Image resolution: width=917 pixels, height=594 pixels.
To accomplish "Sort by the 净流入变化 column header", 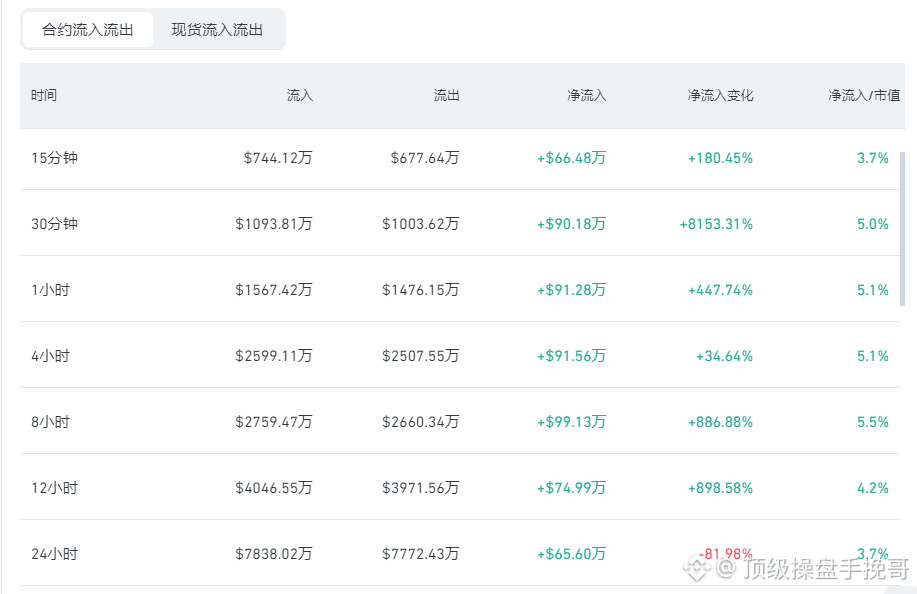I will coord(720,95).
